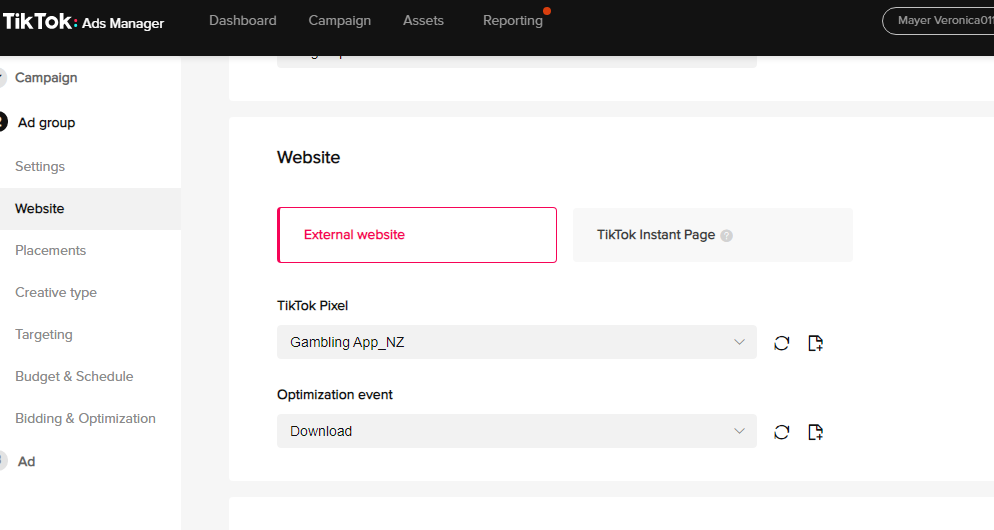Jump to Budget & Schedule section
Viewport: 994px width, 530px height.
(74, 376)
